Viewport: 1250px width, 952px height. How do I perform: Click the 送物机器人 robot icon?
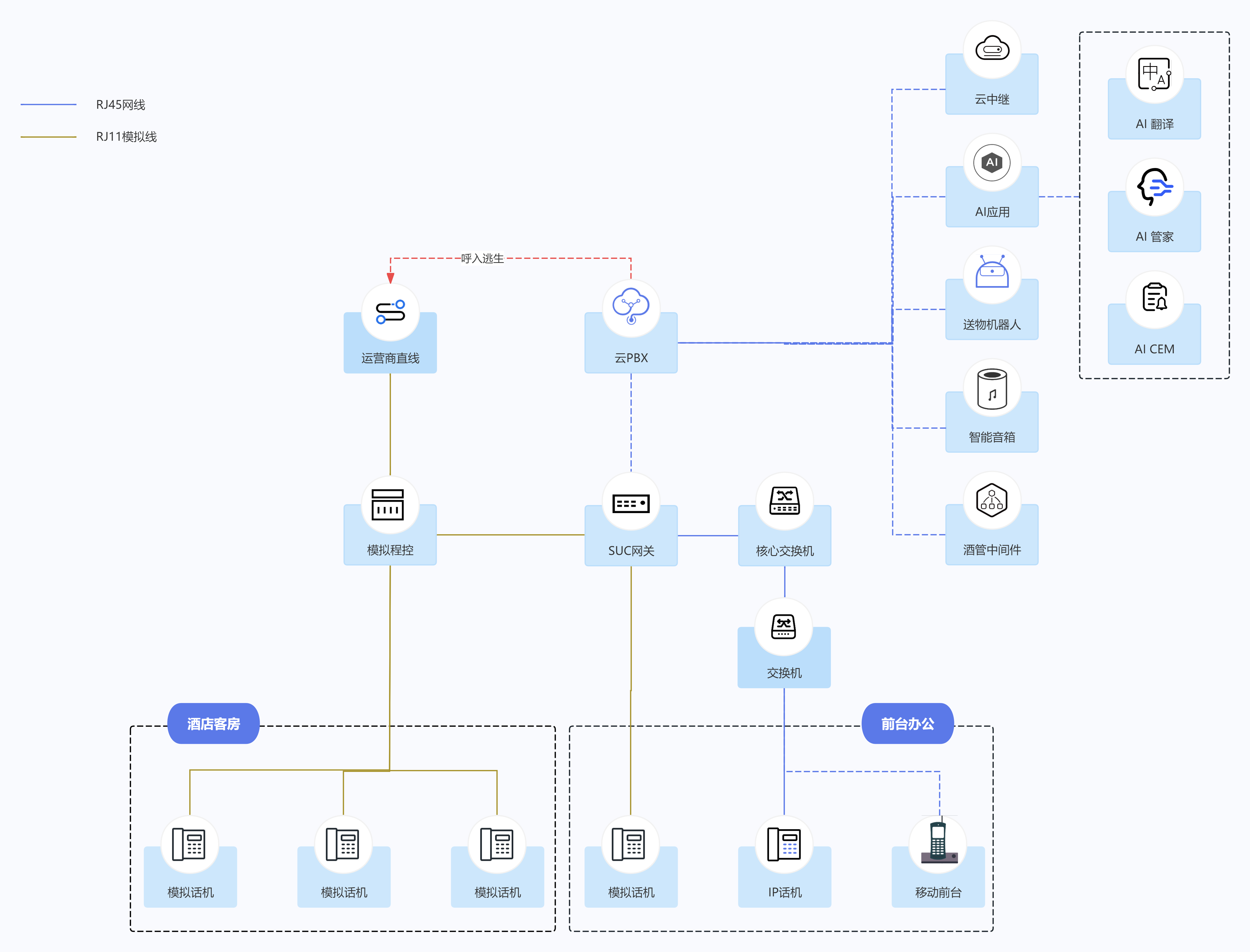[x=992, y=272]
